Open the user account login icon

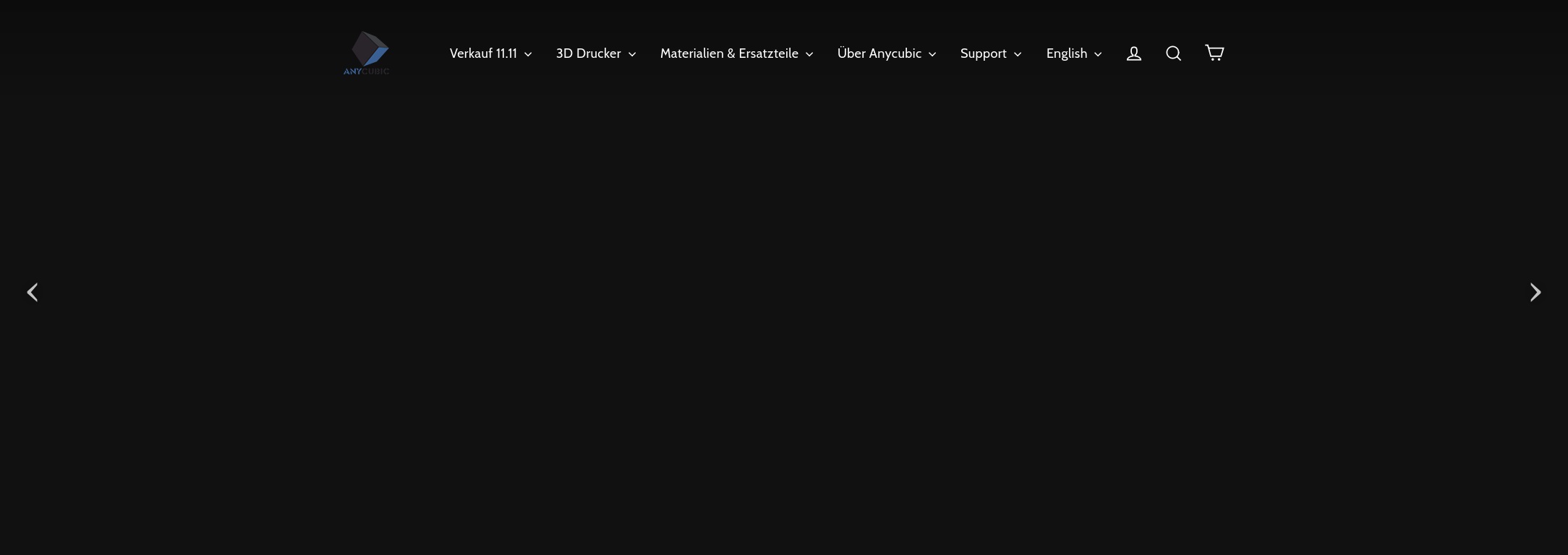1133,53
